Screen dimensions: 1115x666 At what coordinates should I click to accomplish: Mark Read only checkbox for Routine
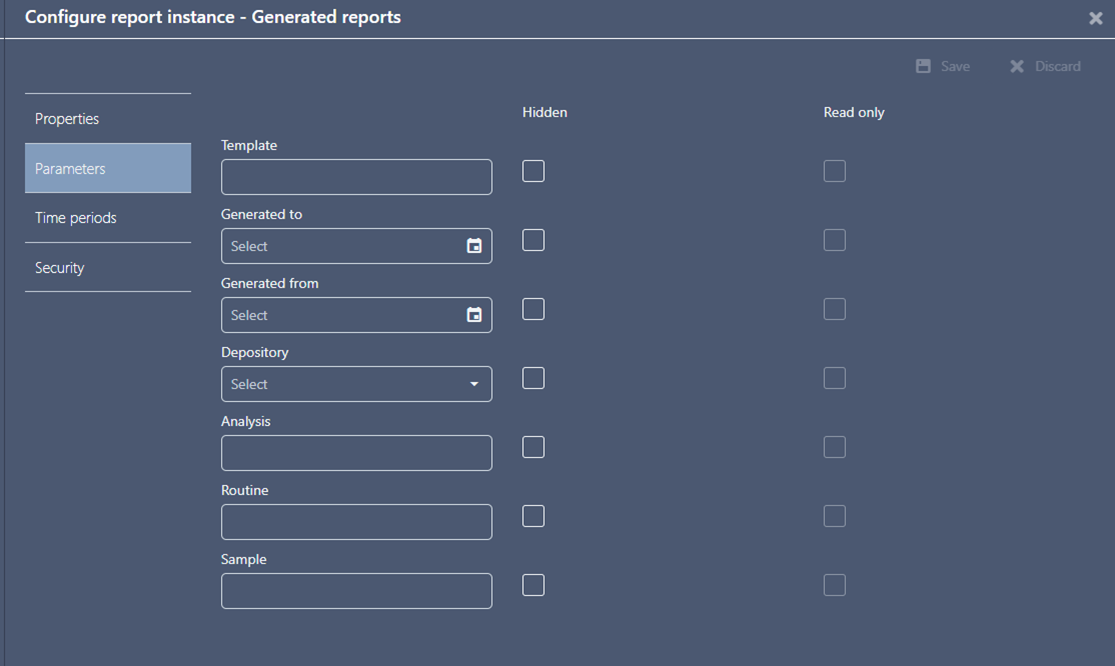pos(834,516)
